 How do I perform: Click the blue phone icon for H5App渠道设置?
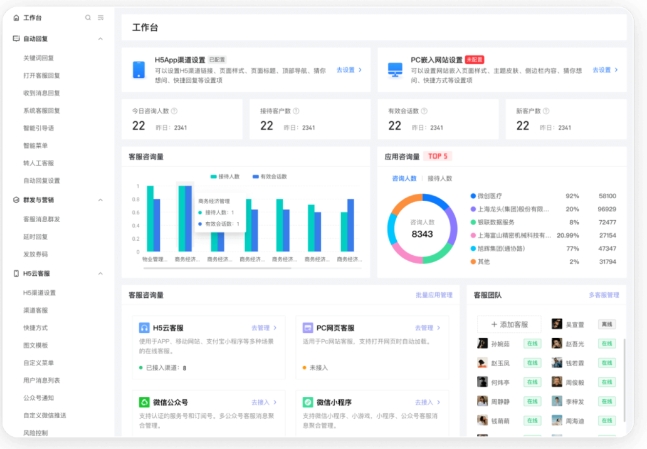pos(140,70)
